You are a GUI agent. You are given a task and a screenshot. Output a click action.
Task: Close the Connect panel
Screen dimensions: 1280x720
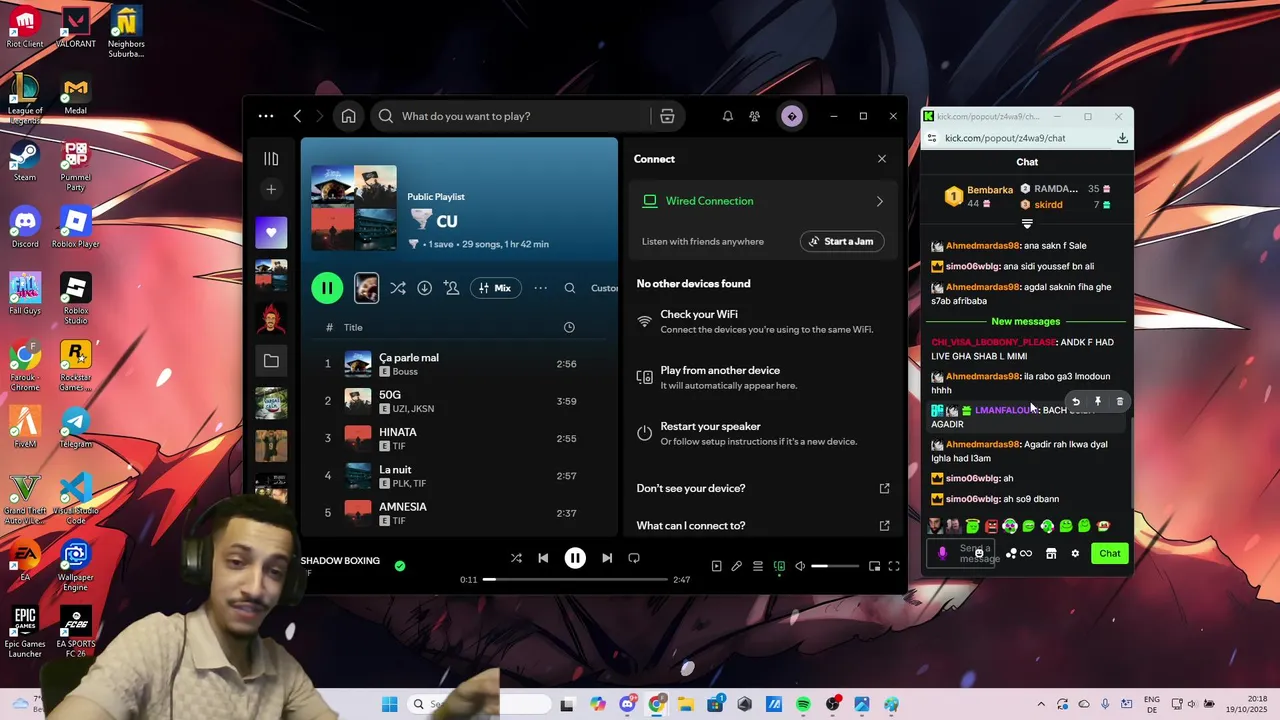click(x=881, y=159)
